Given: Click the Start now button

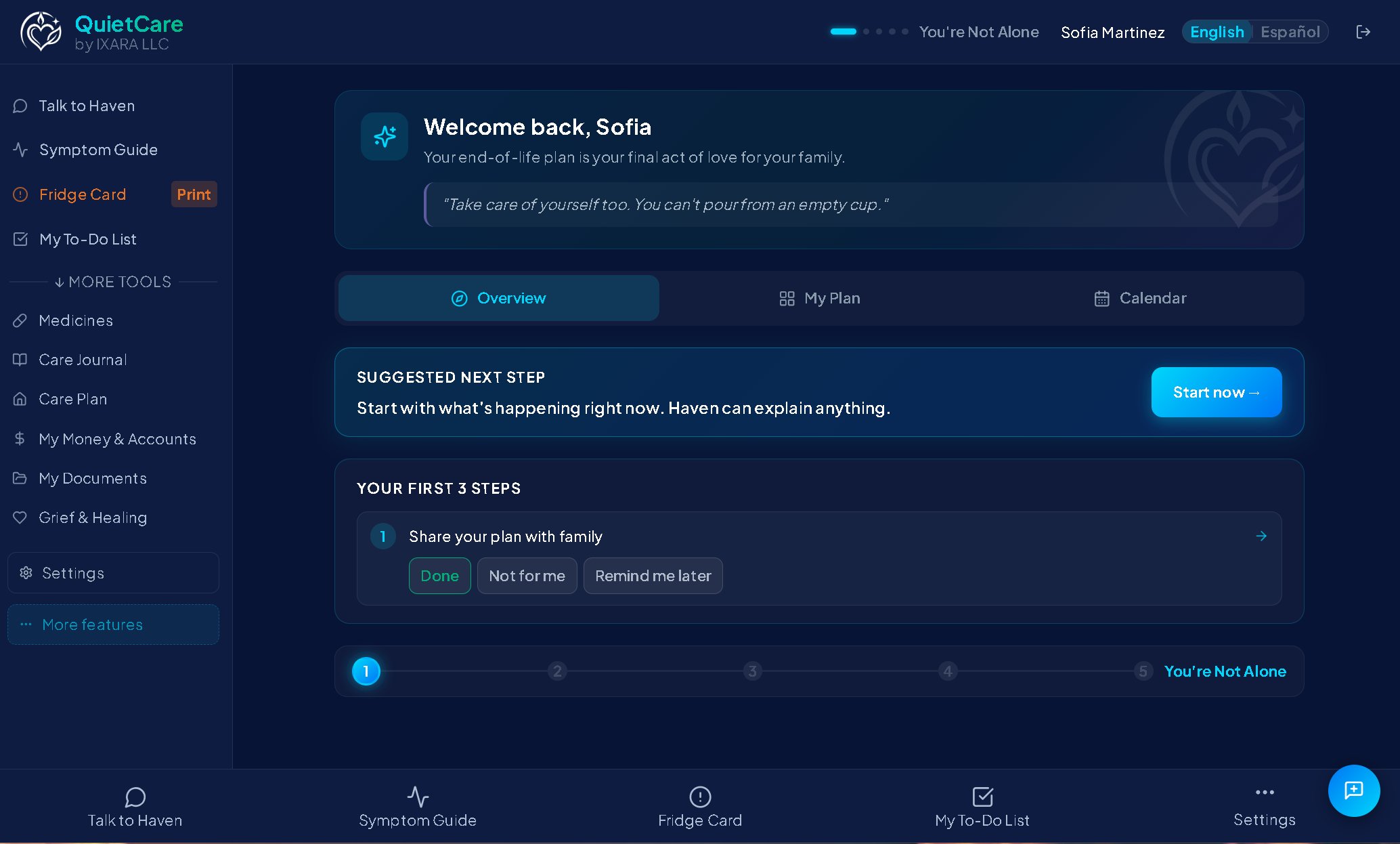Looking at the screenshot, I should (1216, 392).
